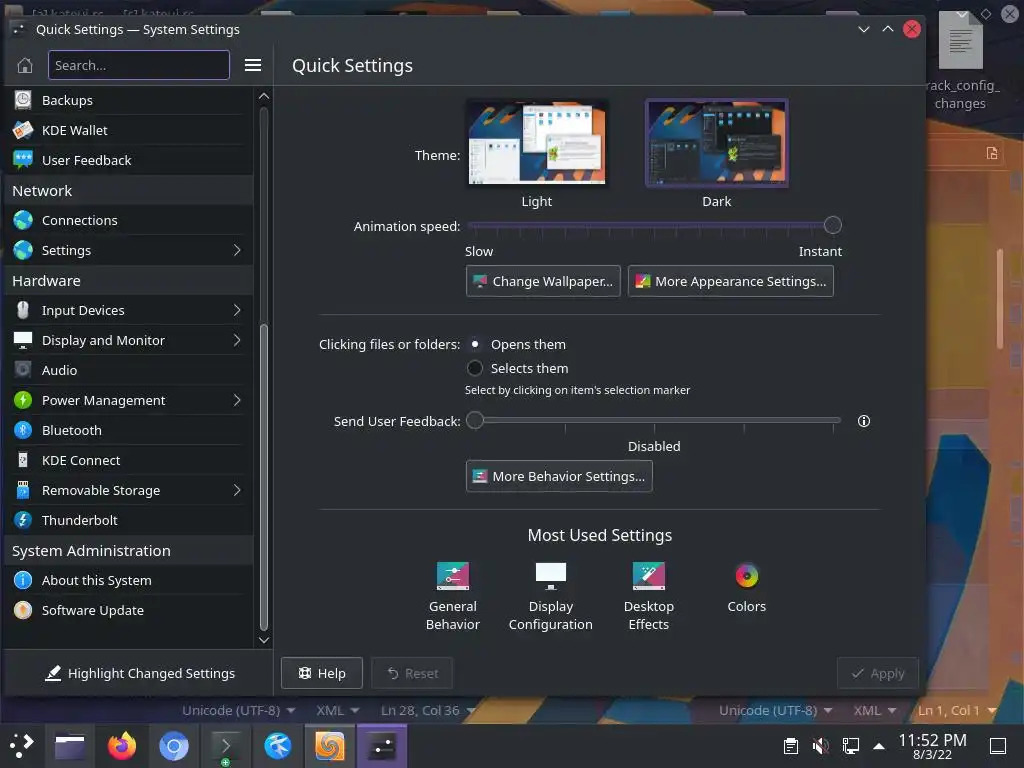Viewport: 1024px width, 768px height.
Task: Open KDE Wallet settings
Action: coord(128,130)
